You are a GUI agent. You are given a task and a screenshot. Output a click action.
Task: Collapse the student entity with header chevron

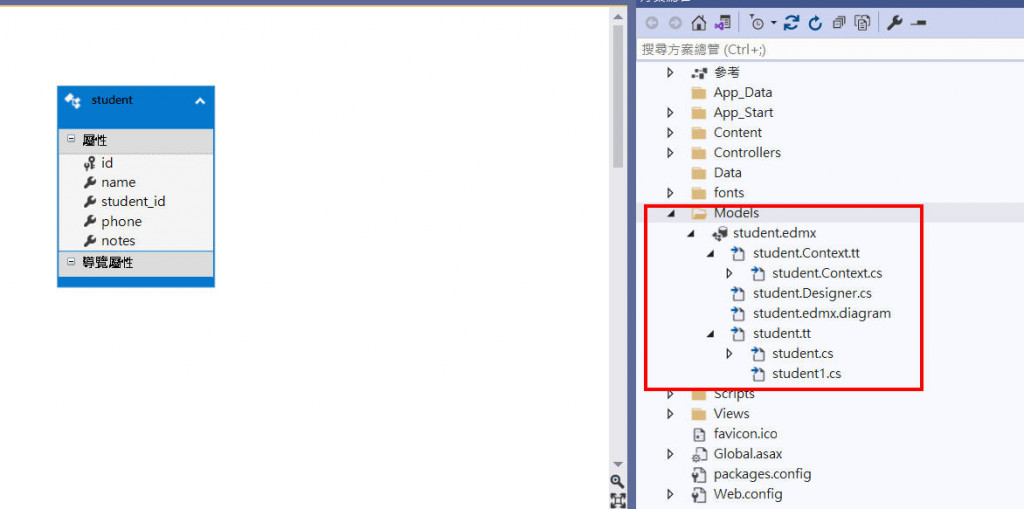click(200, 101)
